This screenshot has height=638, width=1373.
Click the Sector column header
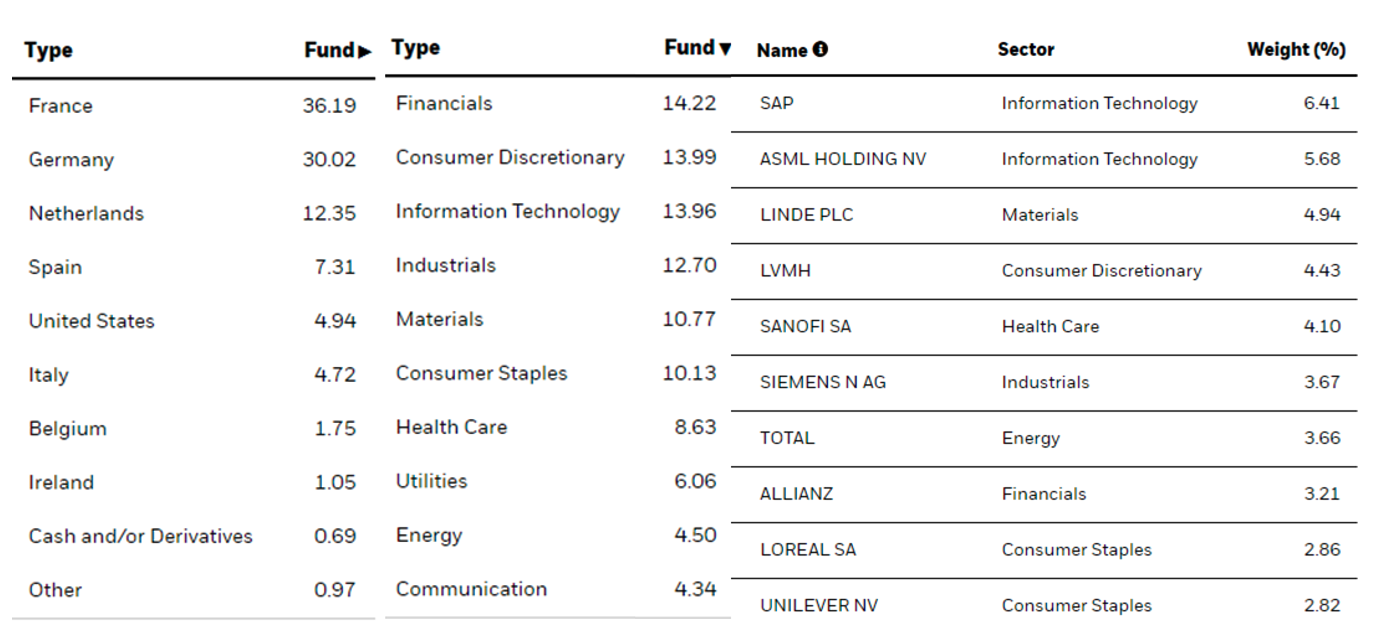point(1026,49)
